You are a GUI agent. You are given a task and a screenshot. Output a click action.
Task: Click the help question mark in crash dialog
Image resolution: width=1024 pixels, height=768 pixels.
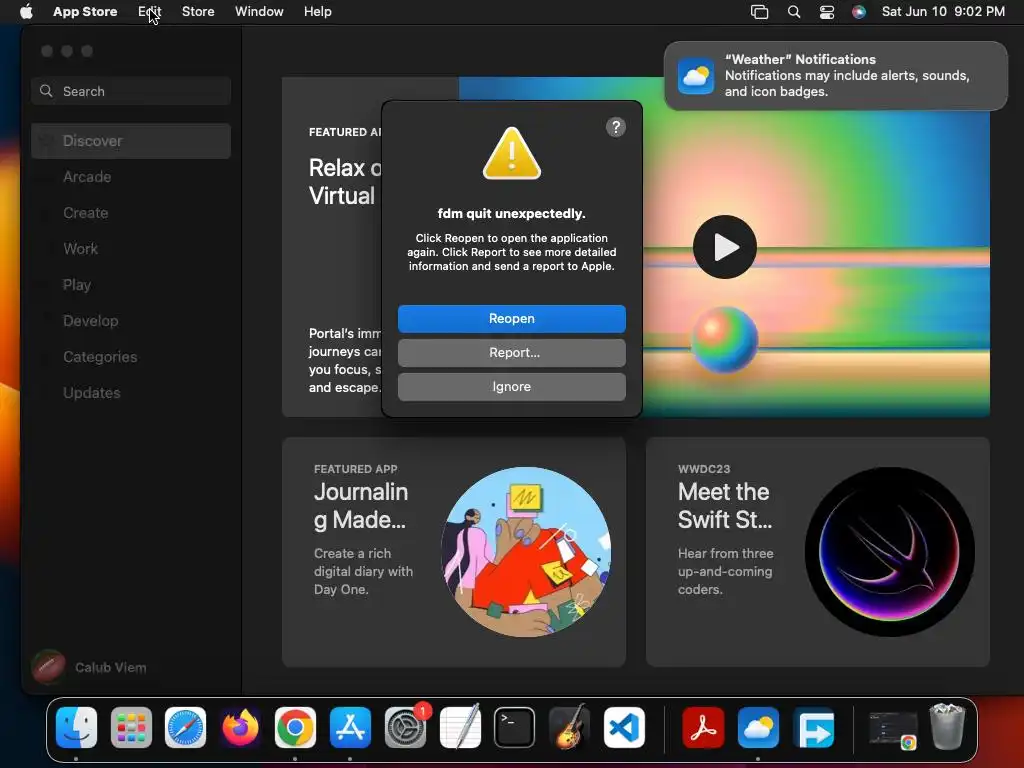(x=615, y=127)
